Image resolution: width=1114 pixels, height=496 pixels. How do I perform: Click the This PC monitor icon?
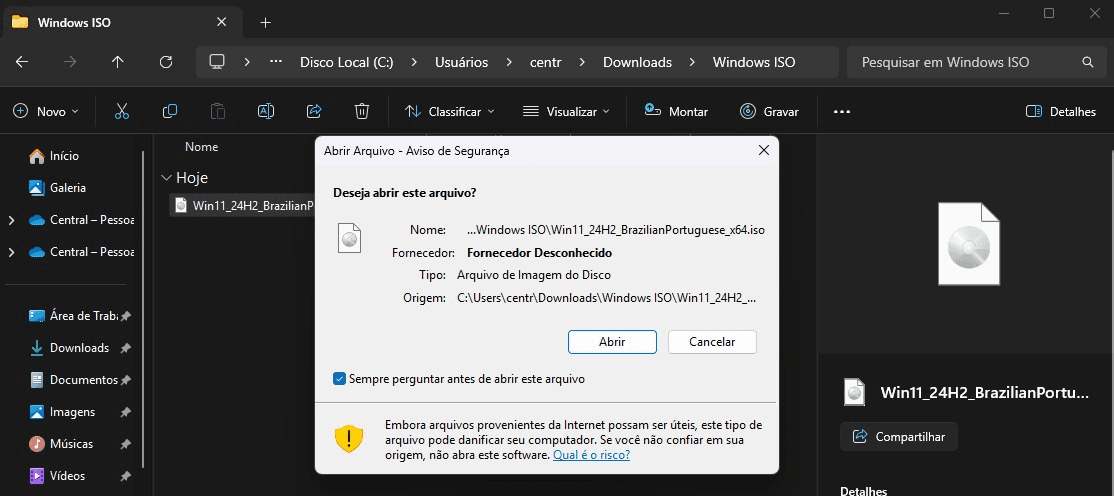pyautogui.click(x=217, y=63)
